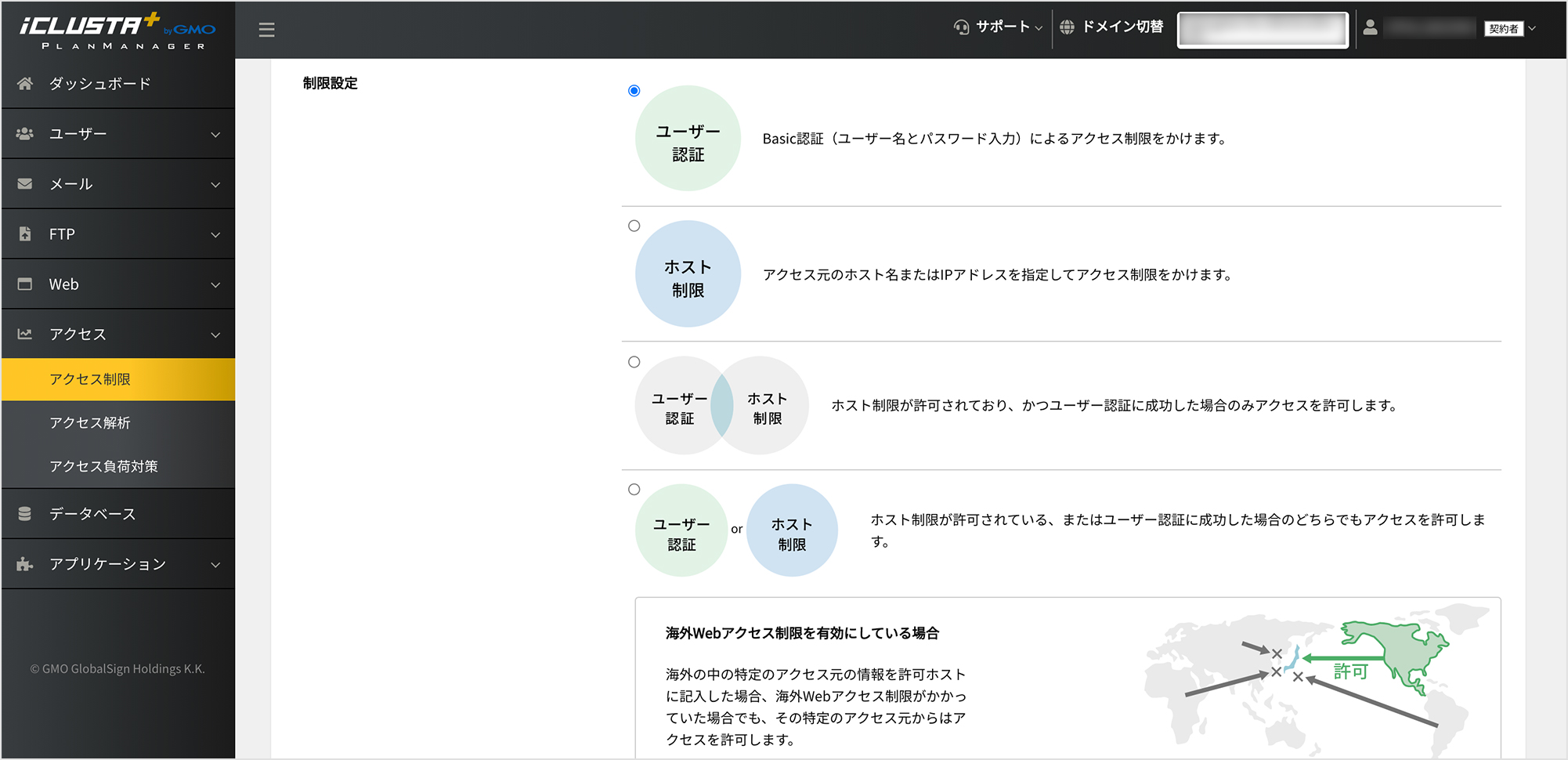
Task: Collapse the アクセス sidebar chevron
Action: tap(215, 335)
